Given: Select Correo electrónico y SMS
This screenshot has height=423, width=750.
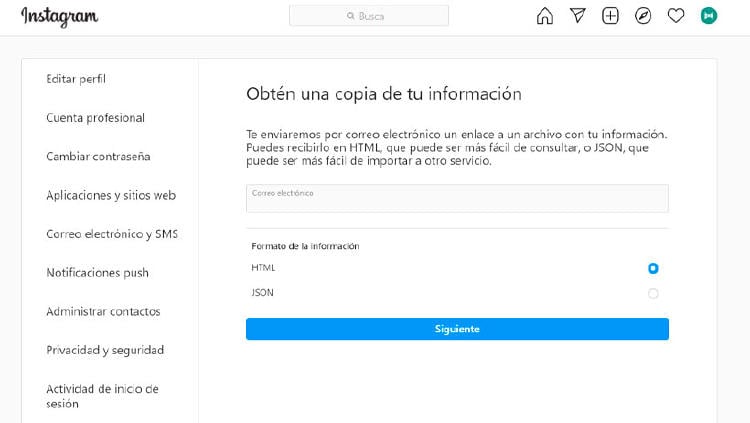Looking at the screenshot, I should 112,234.
